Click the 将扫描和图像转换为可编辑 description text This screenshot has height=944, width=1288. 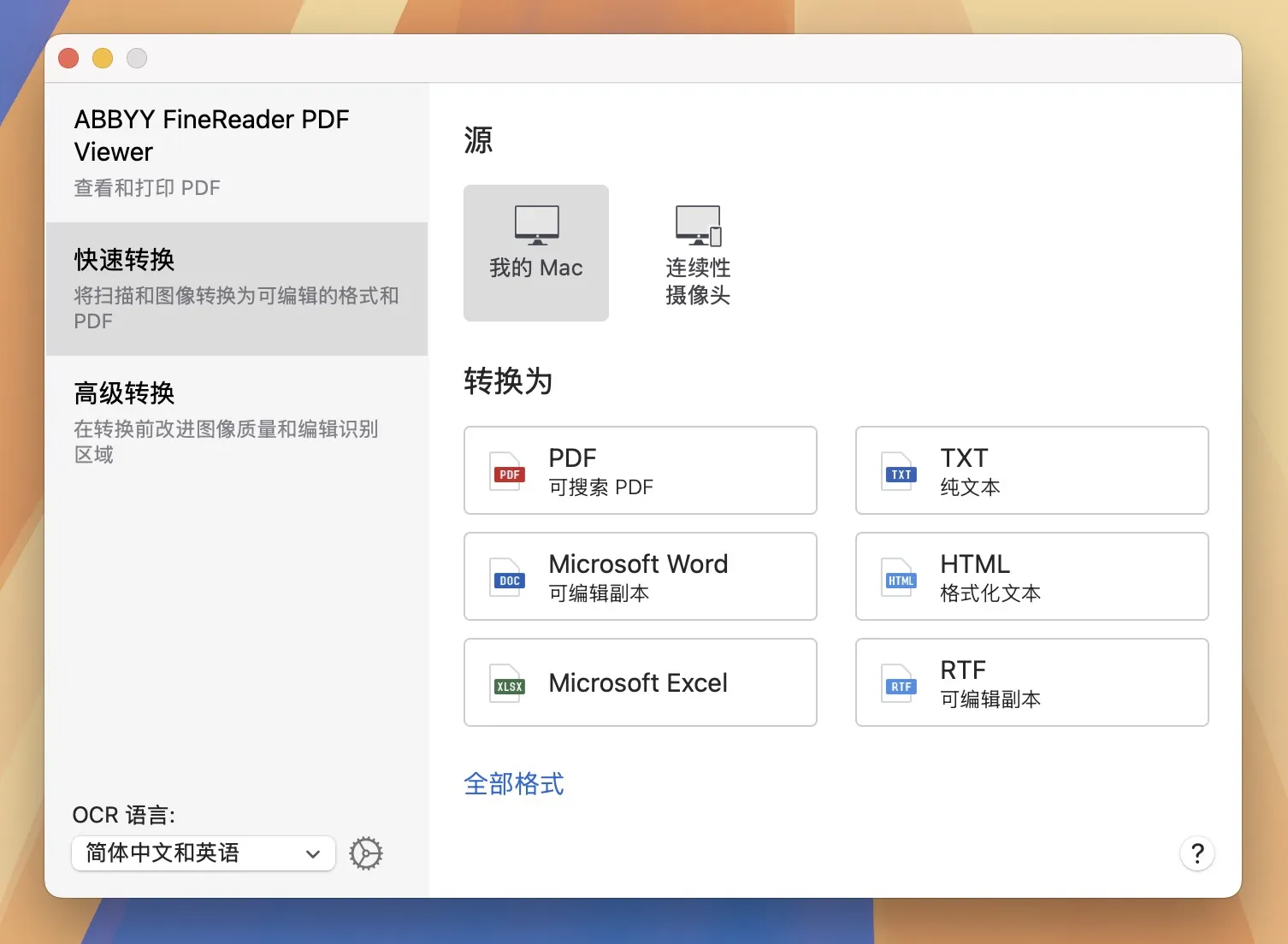pyautogui.click(x=236, y=308)
